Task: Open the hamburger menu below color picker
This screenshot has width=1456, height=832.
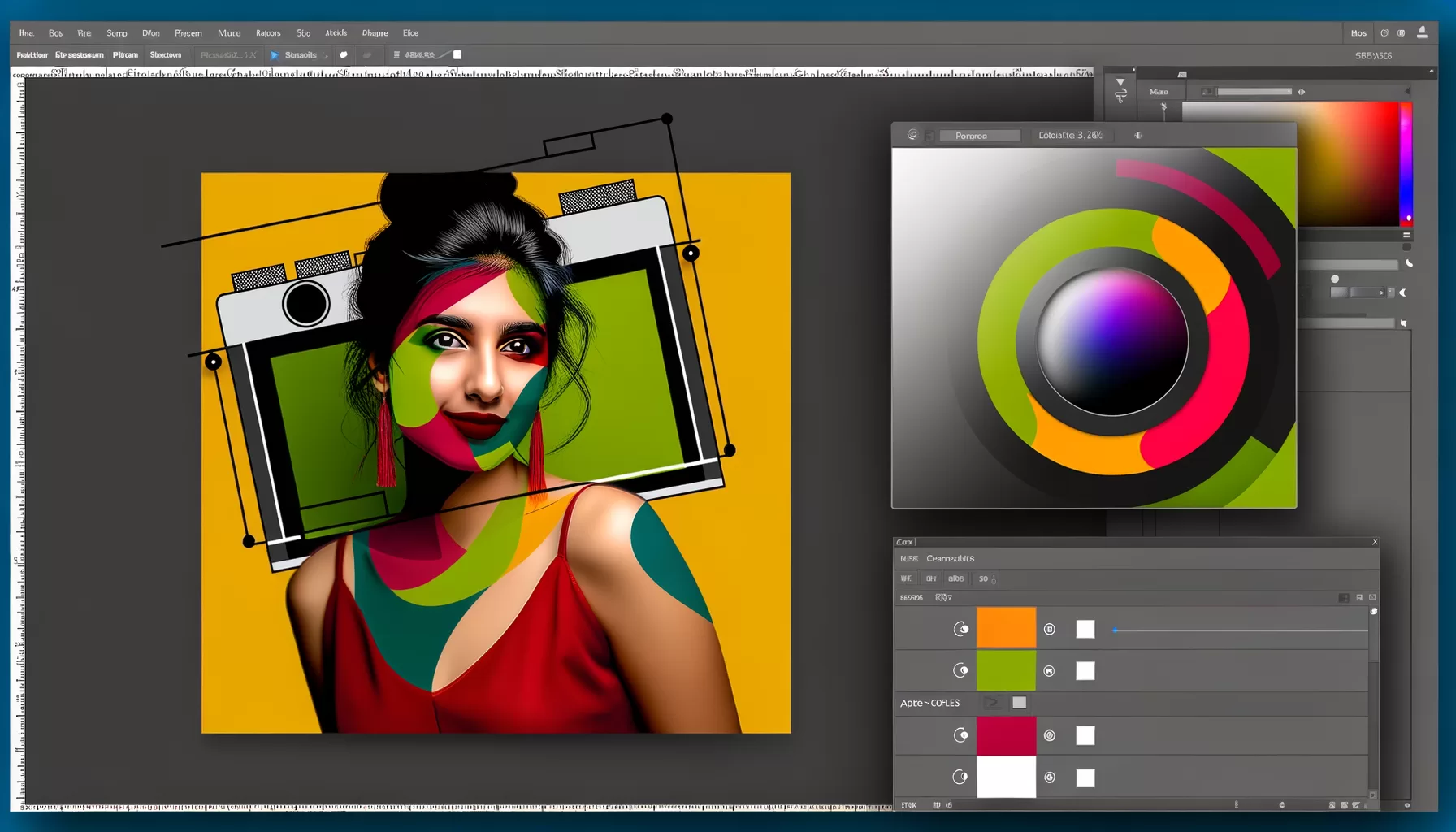Action: click(x=1406, y=236)
